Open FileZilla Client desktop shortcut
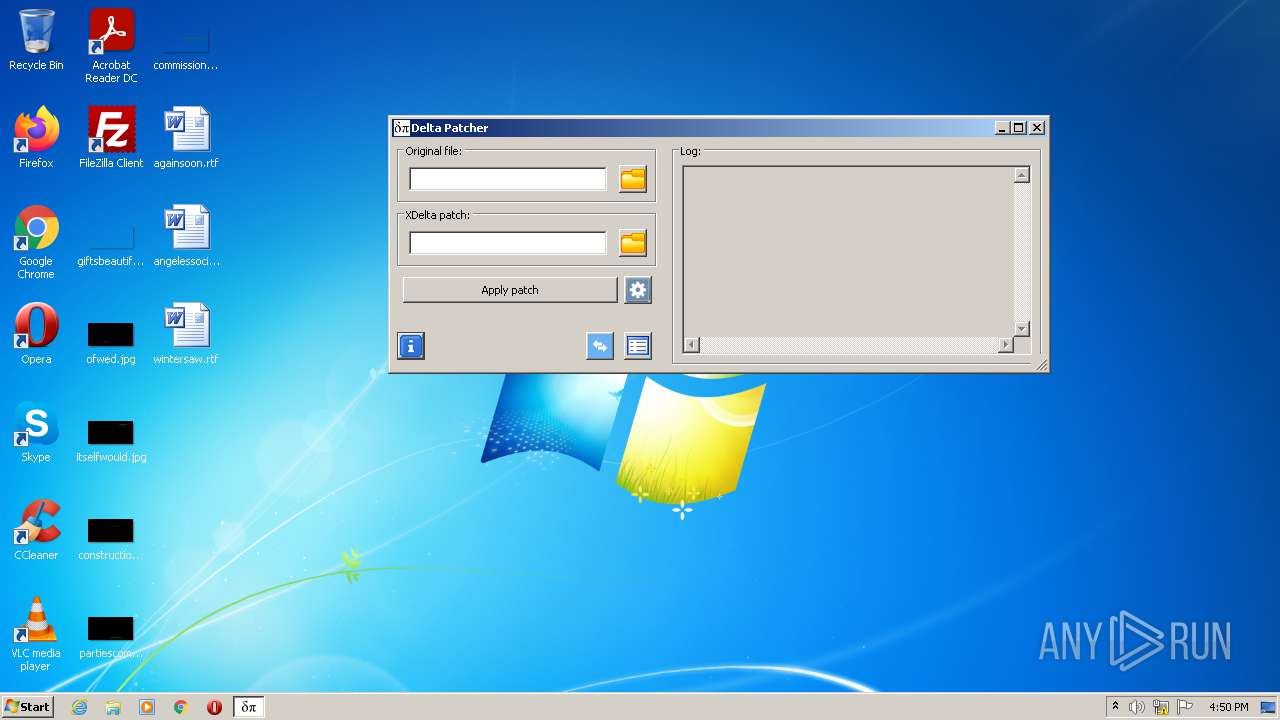1280x720 pixels. 111,138
